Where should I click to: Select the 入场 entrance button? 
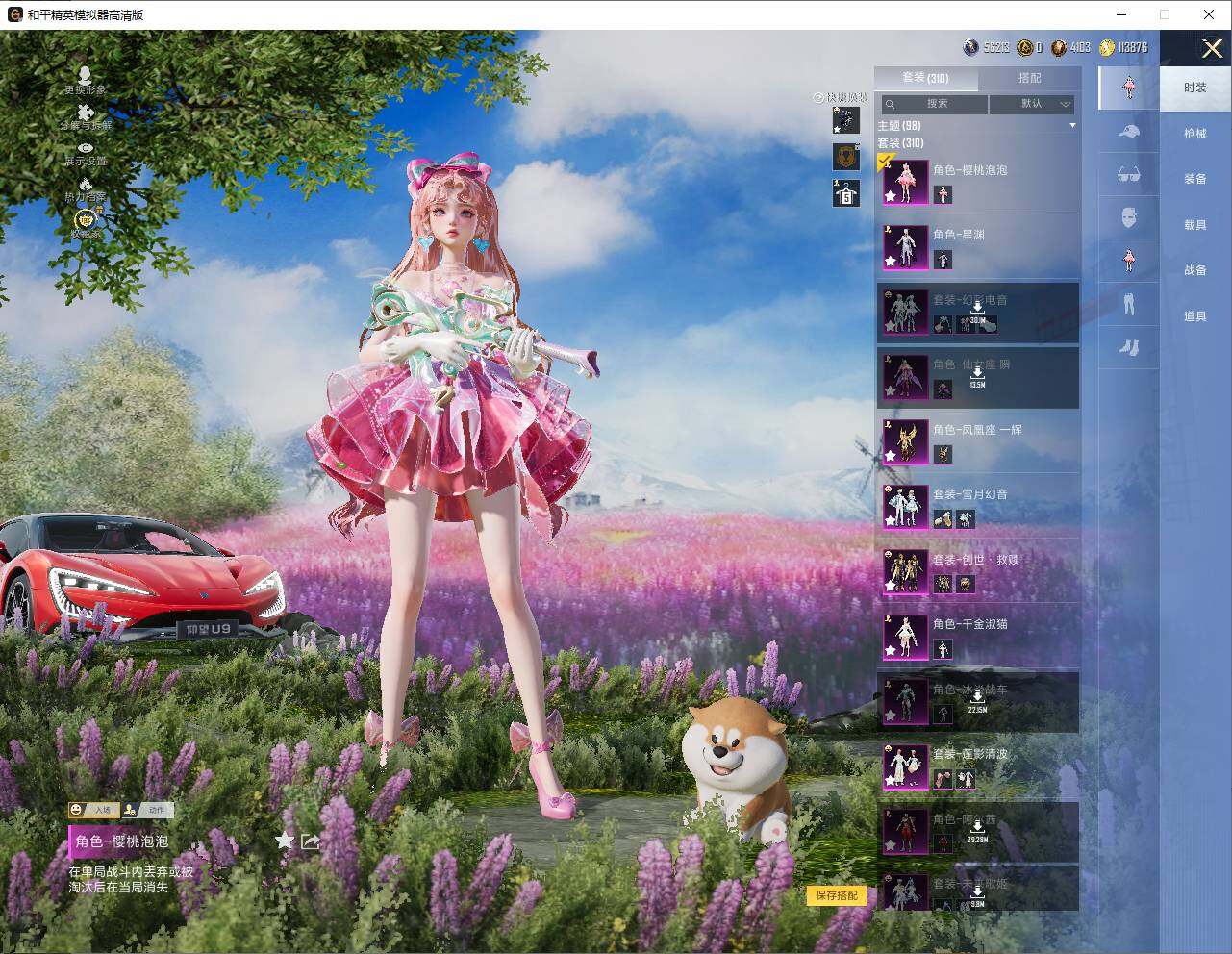pyautogui.click(x=92, y=810)
